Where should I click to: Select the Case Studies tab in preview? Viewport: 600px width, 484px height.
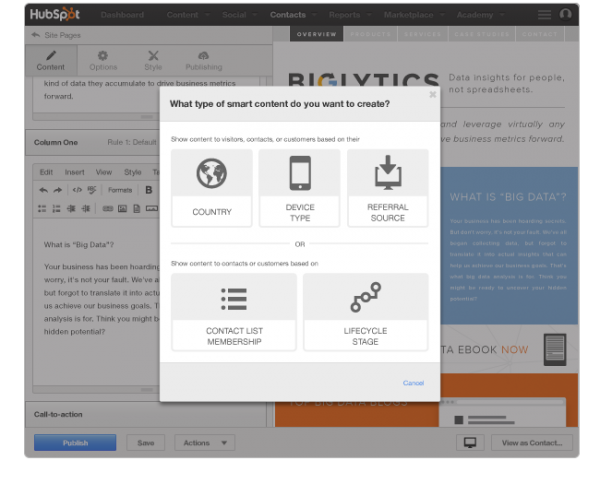tap(482, 34)
